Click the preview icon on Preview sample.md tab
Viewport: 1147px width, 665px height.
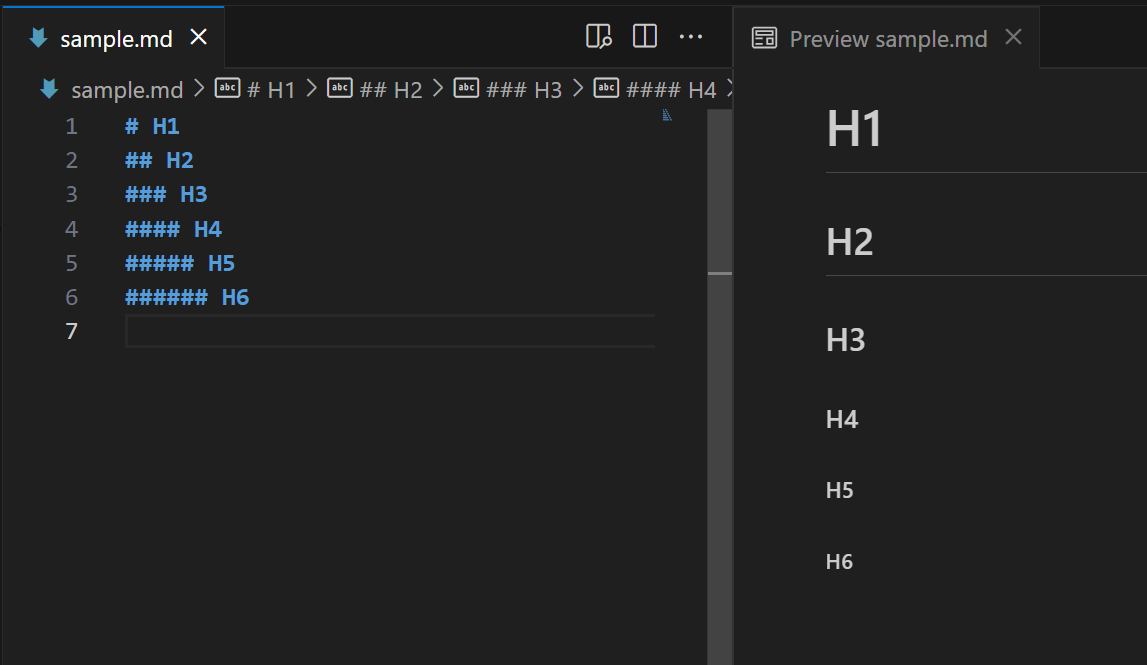[x=765, y=37]
